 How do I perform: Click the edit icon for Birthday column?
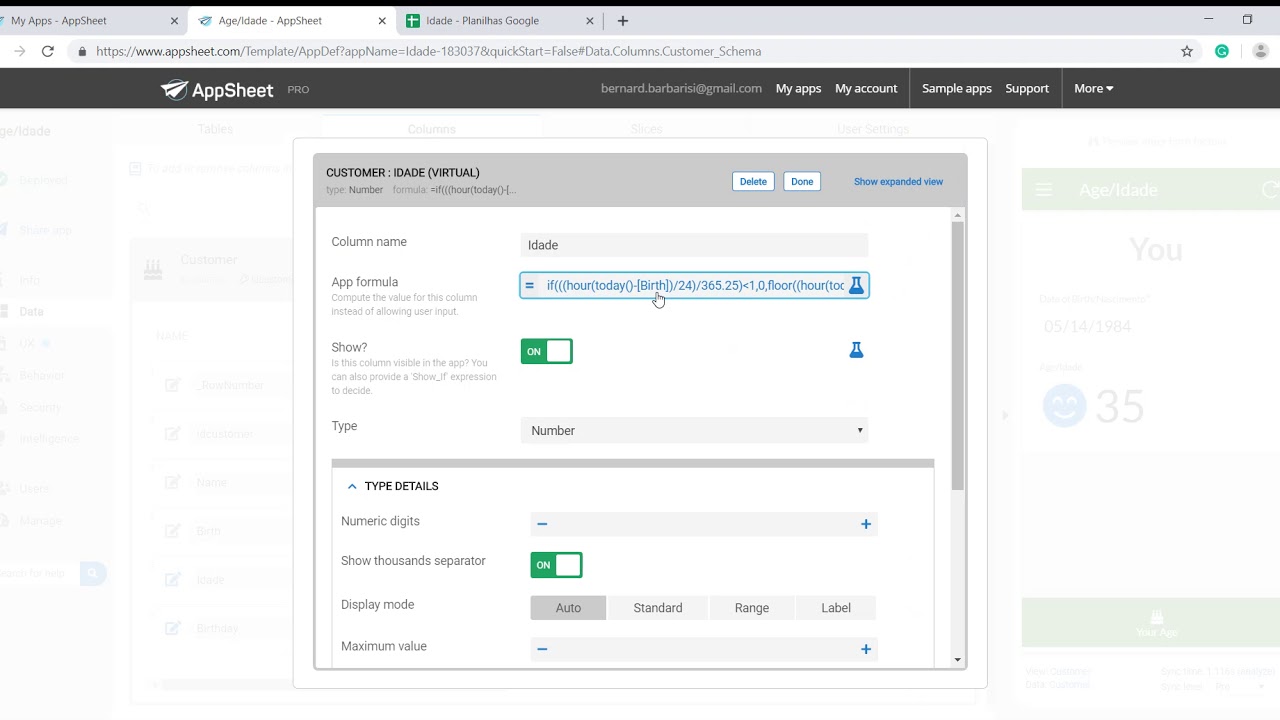coord(173,628)
